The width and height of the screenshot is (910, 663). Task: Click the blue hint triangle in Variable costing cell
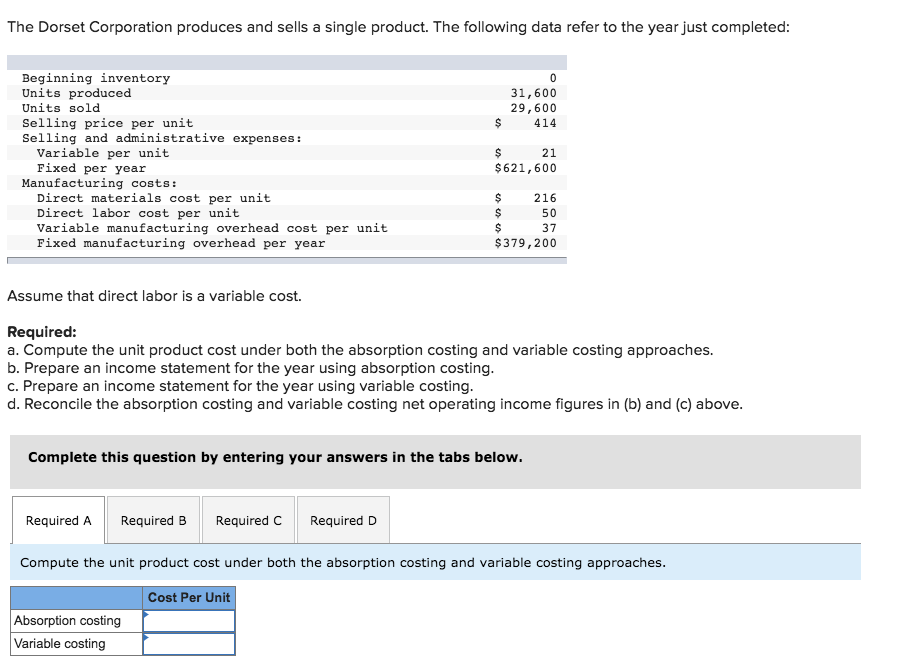(x=146, y=635)
